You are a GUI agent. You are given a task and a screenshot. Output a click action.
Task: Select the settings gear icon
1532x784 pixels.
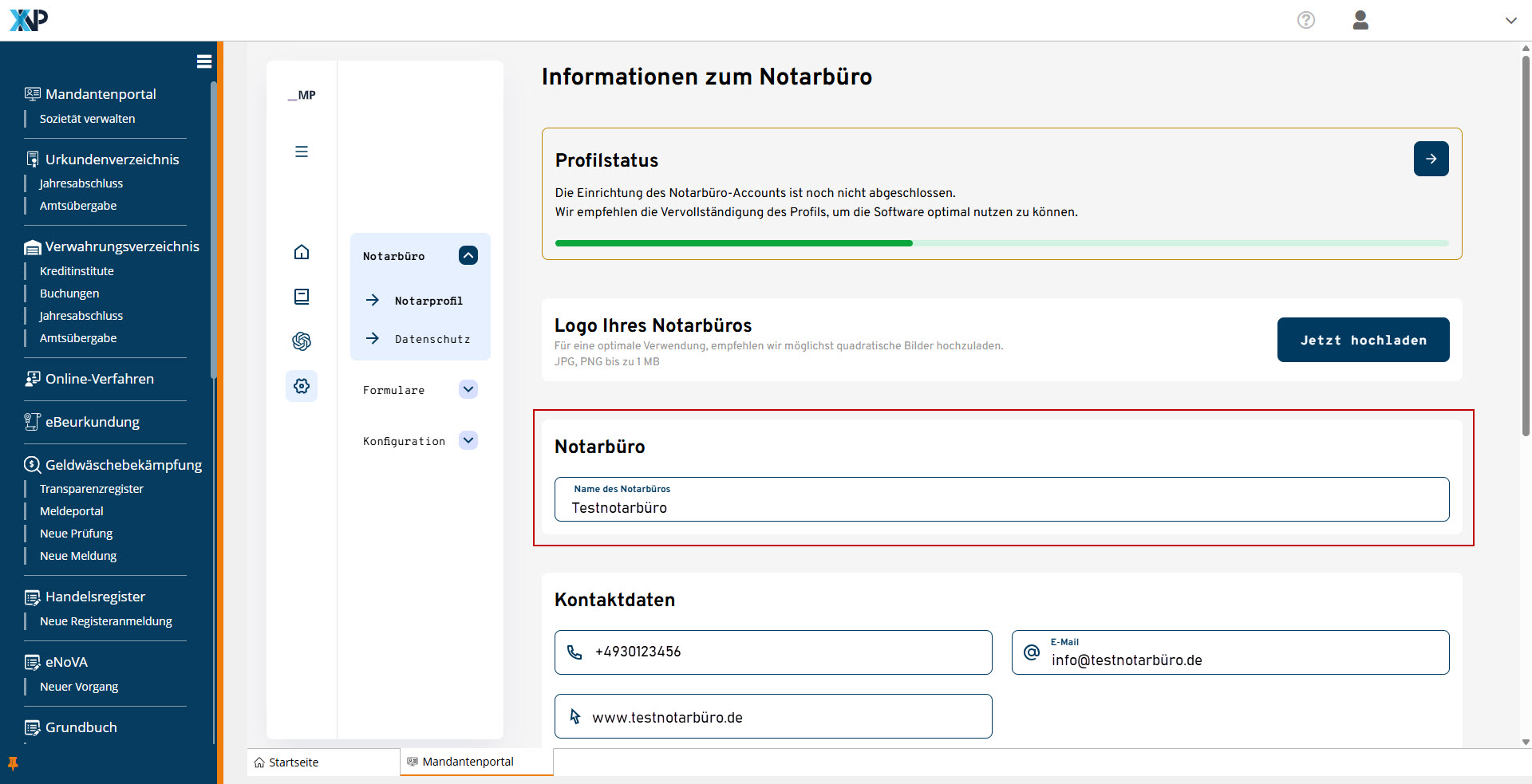coord(302,386)
